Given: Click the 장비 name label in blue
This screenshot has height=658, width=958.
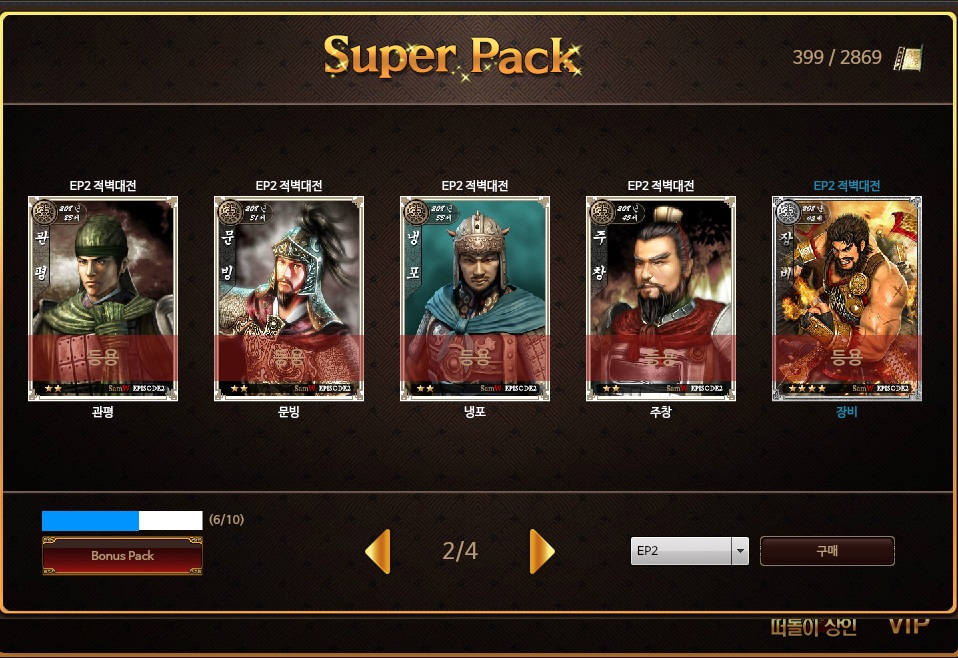Looking at the screenshot, I should tap(847, 412).
